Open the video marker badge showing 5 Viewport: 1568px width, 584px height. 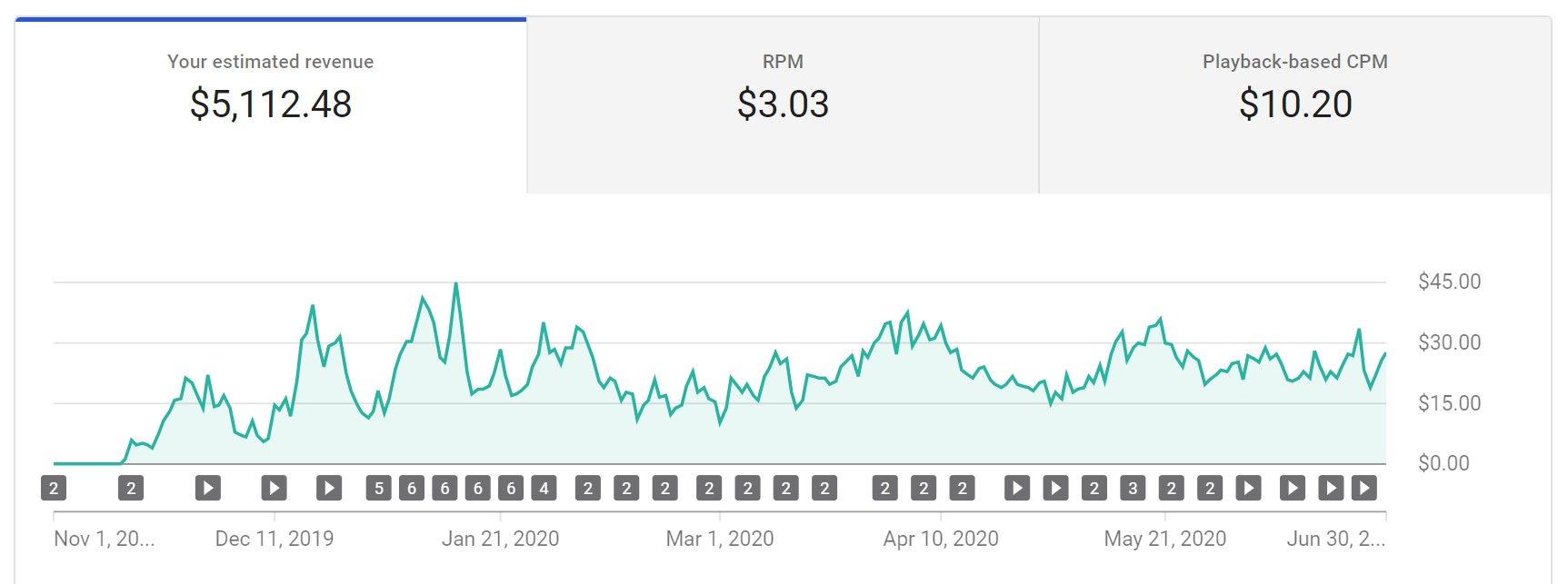pyautogui.click(x=379, y=489)
